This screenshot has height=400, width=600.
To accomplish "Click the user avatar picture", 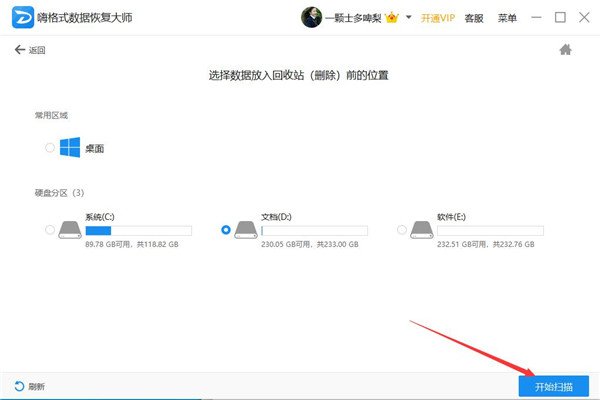I will (311, 18).
